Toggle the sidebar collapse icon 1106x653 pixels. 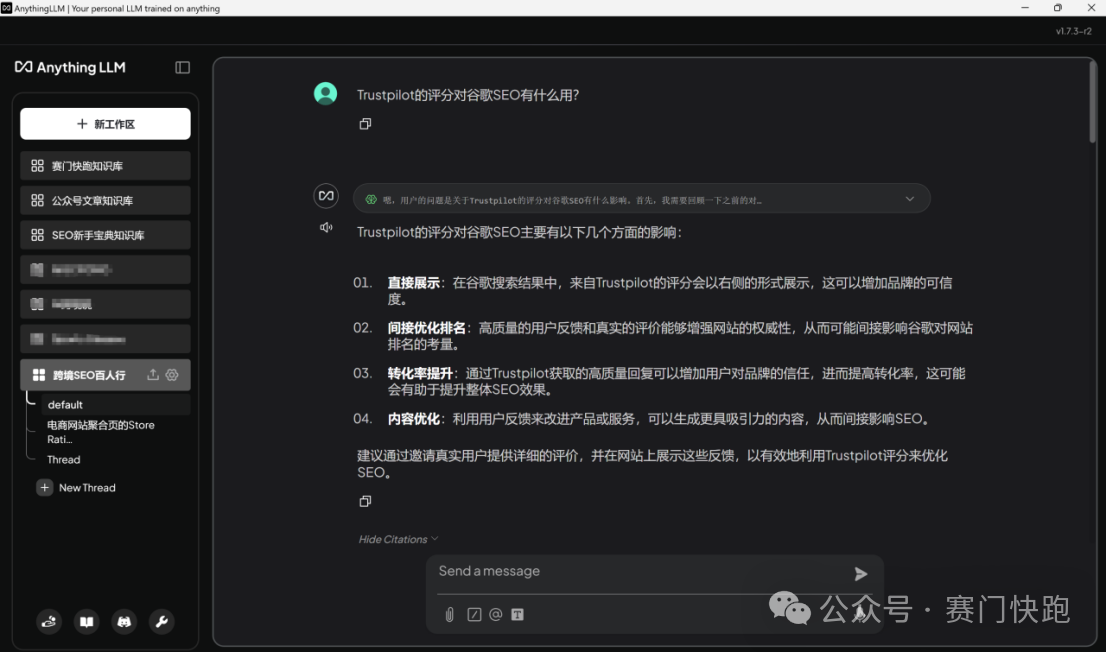pyautogui.click(x=183, y=68)
